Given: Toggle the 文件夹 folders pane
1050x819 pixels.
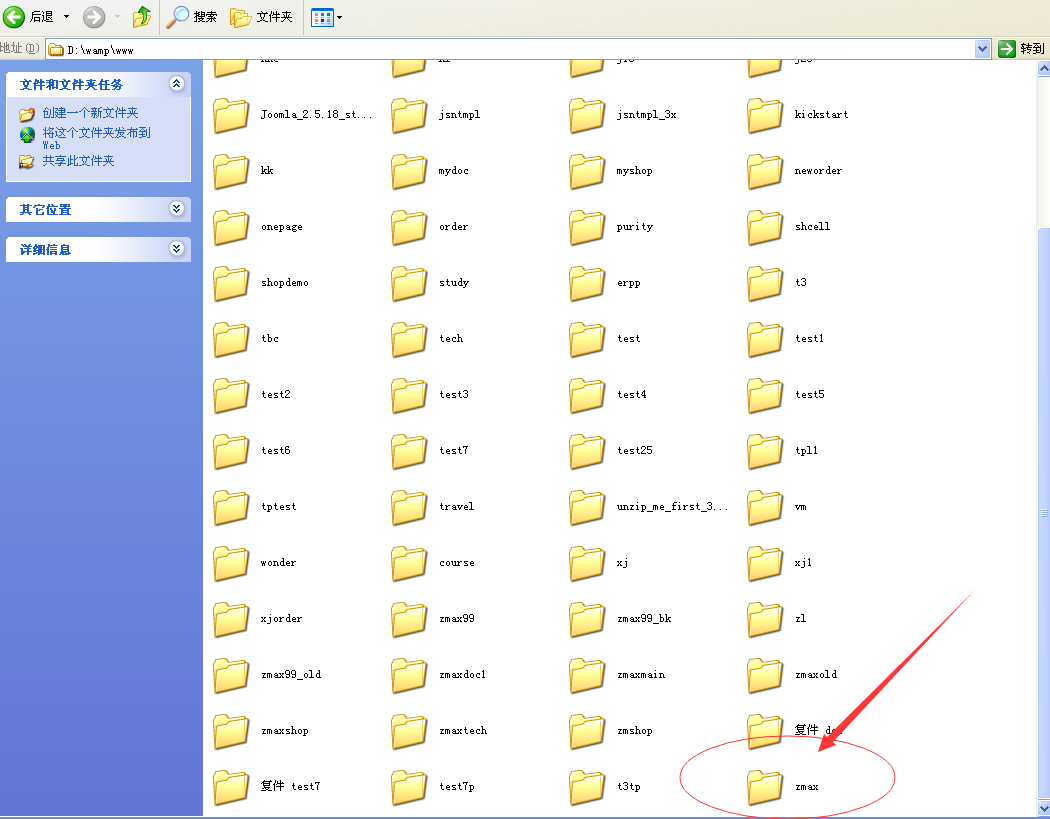Looking at the screenshot, I should point(261,17).
